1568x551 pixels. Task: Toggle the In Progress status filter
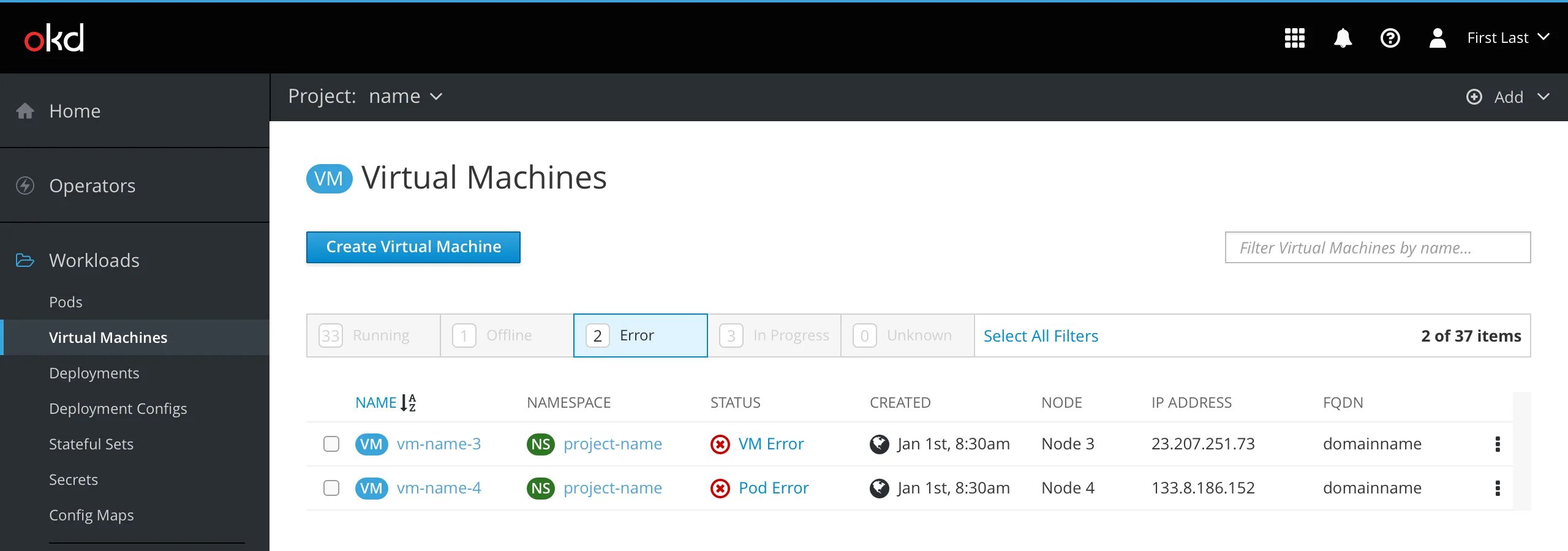point(774,335)
